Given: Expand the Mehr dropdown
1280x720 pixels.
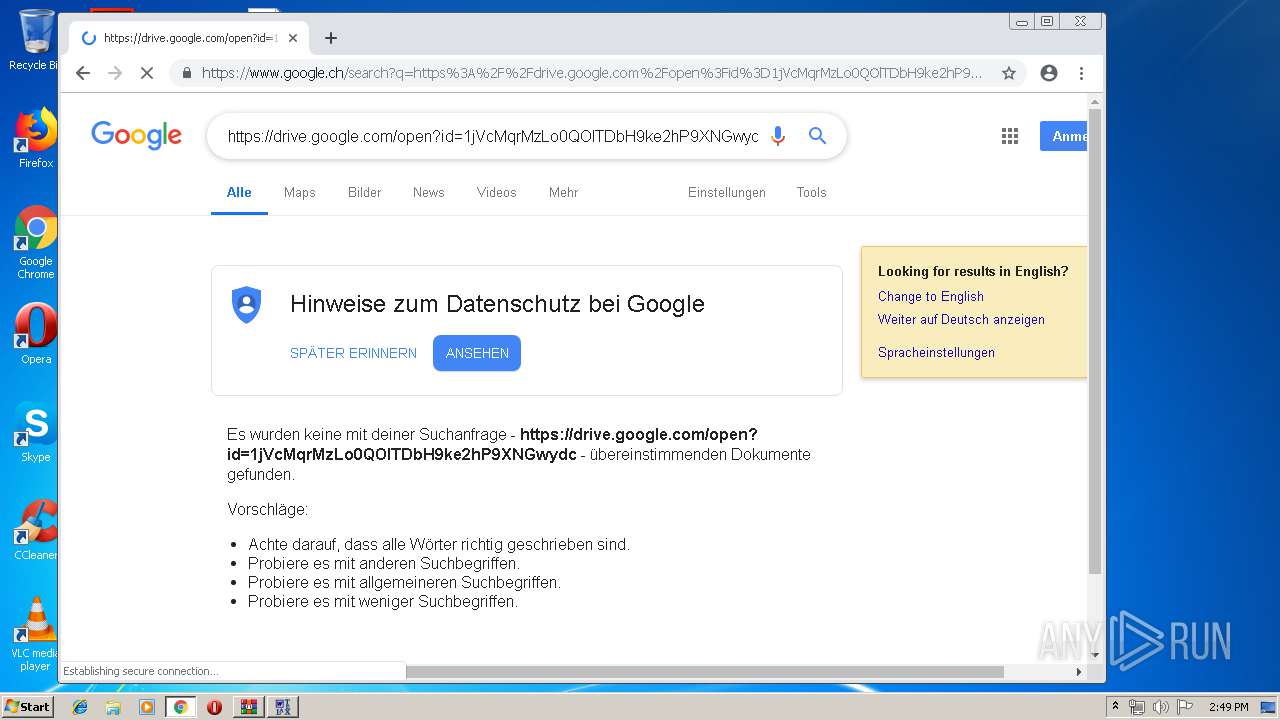Looking at the screenshot, I should point(563,192).
